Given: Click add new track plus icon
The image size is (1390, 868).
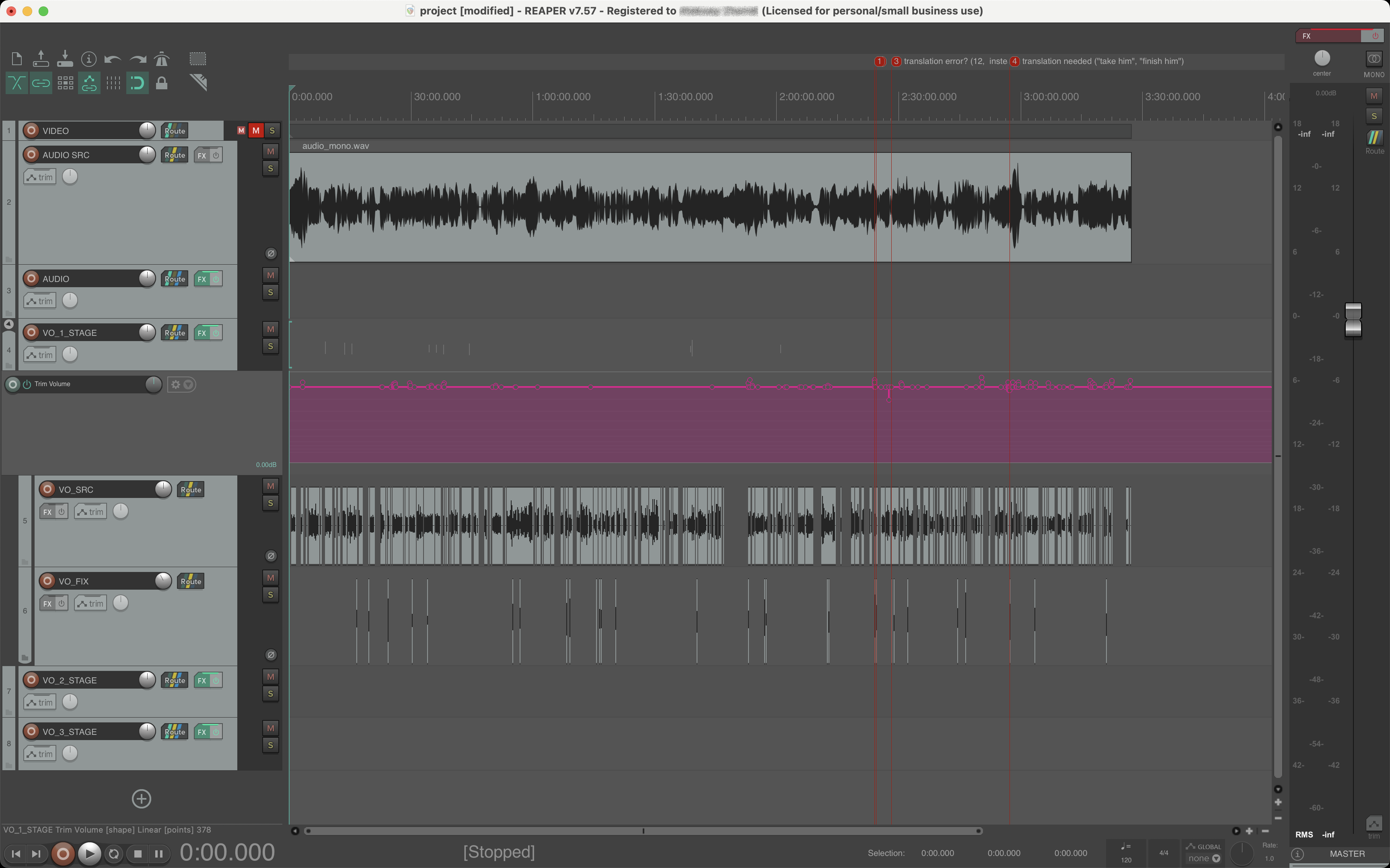Looking at the screenshot, I should point(141,798).
